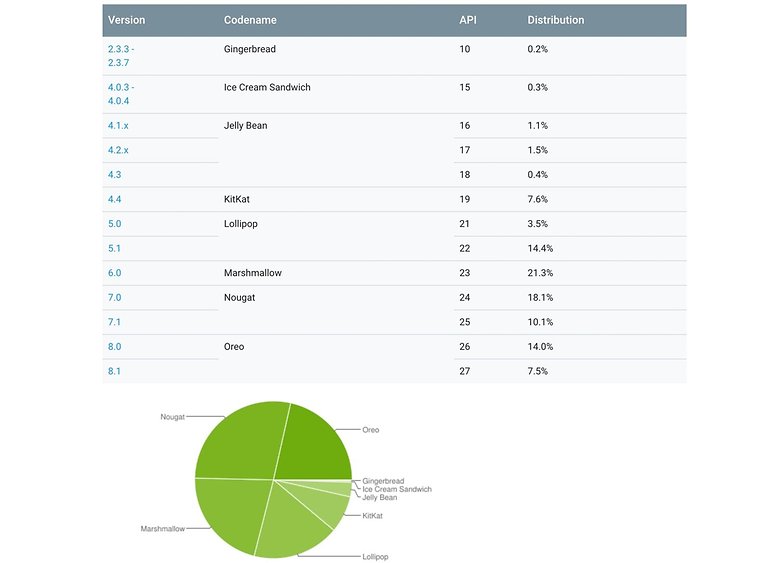Open the 4.0.3 - 4.0.4 version link
The image size is (782, 563).
tap(121, 94)
